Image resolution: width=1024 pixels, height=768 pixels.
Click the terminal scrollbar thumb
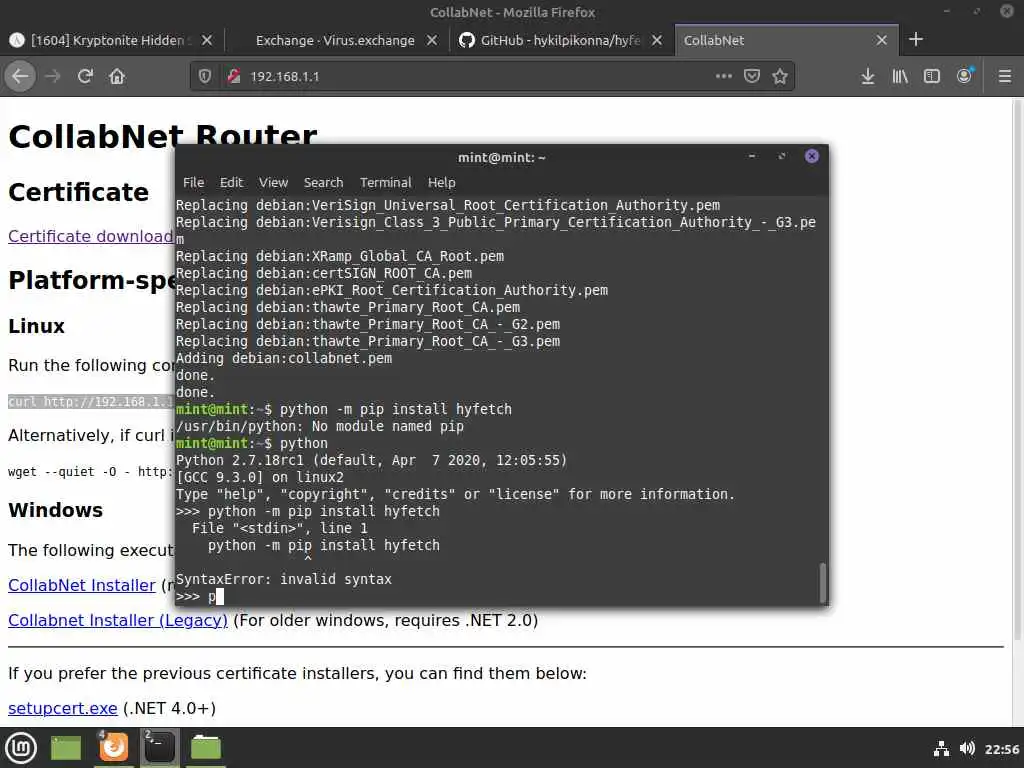click(x=823, y=583)
